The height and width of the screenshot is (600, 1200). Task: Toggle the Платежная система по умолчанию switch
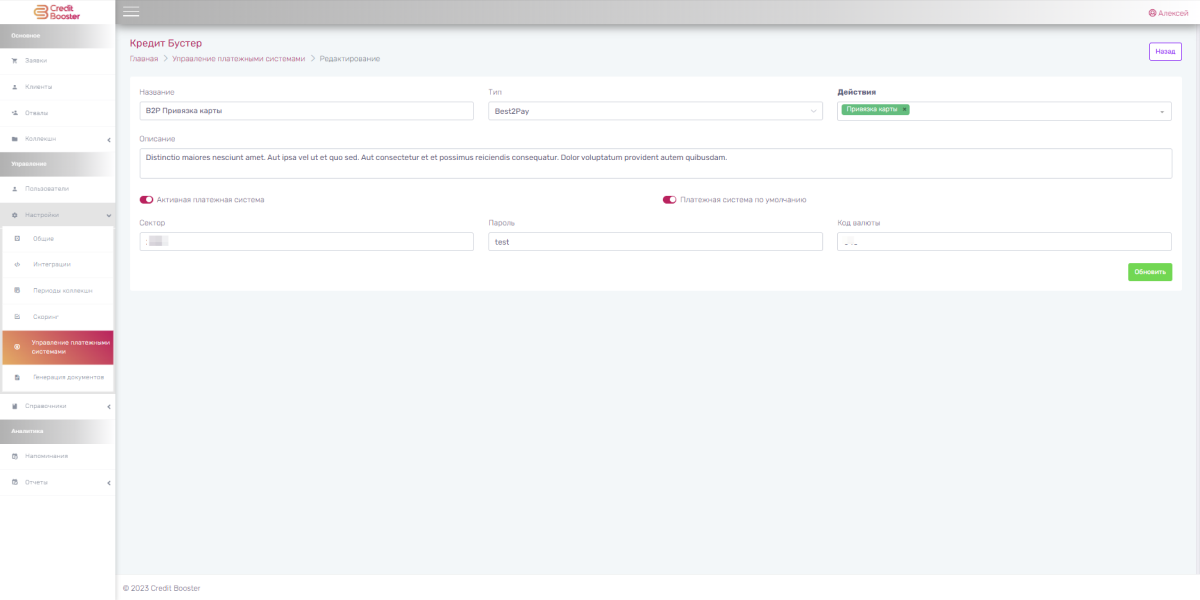670,200
